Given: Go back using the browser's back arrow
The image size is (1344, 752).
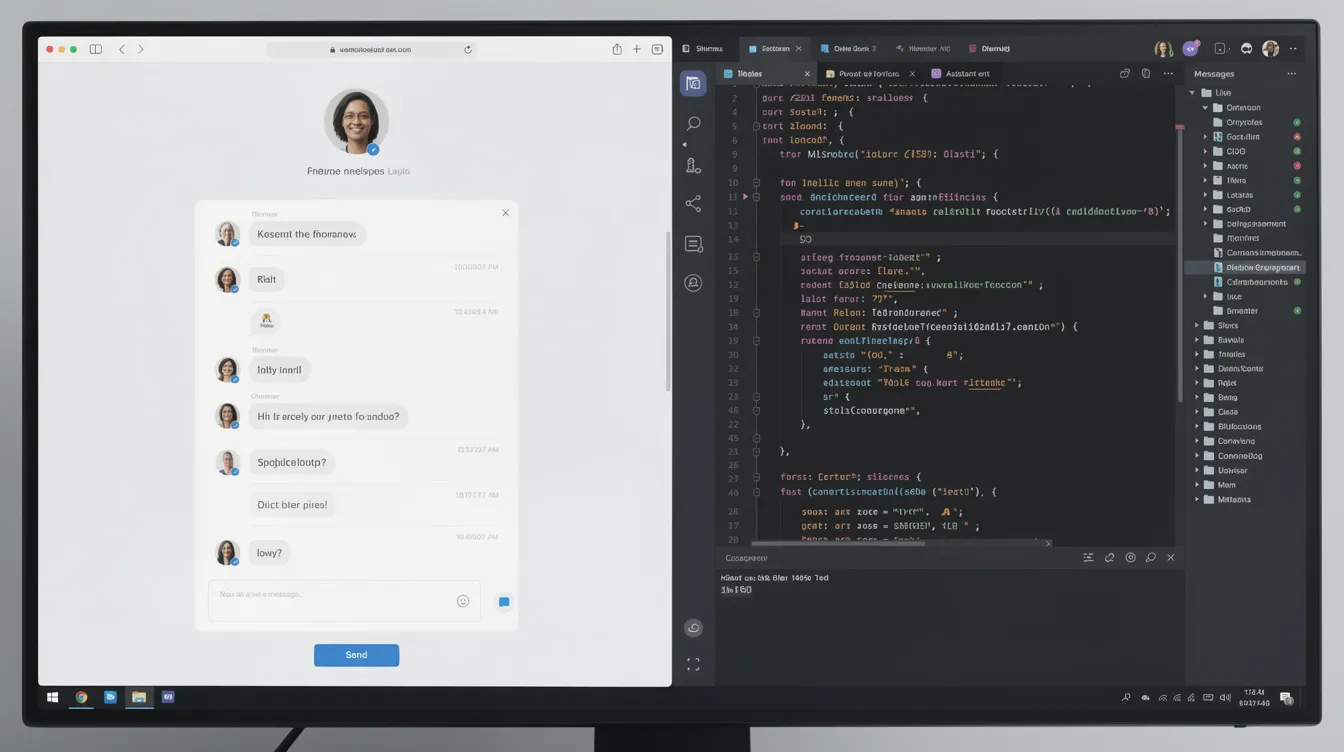Looking at the screenshot, I should [122, 49].
